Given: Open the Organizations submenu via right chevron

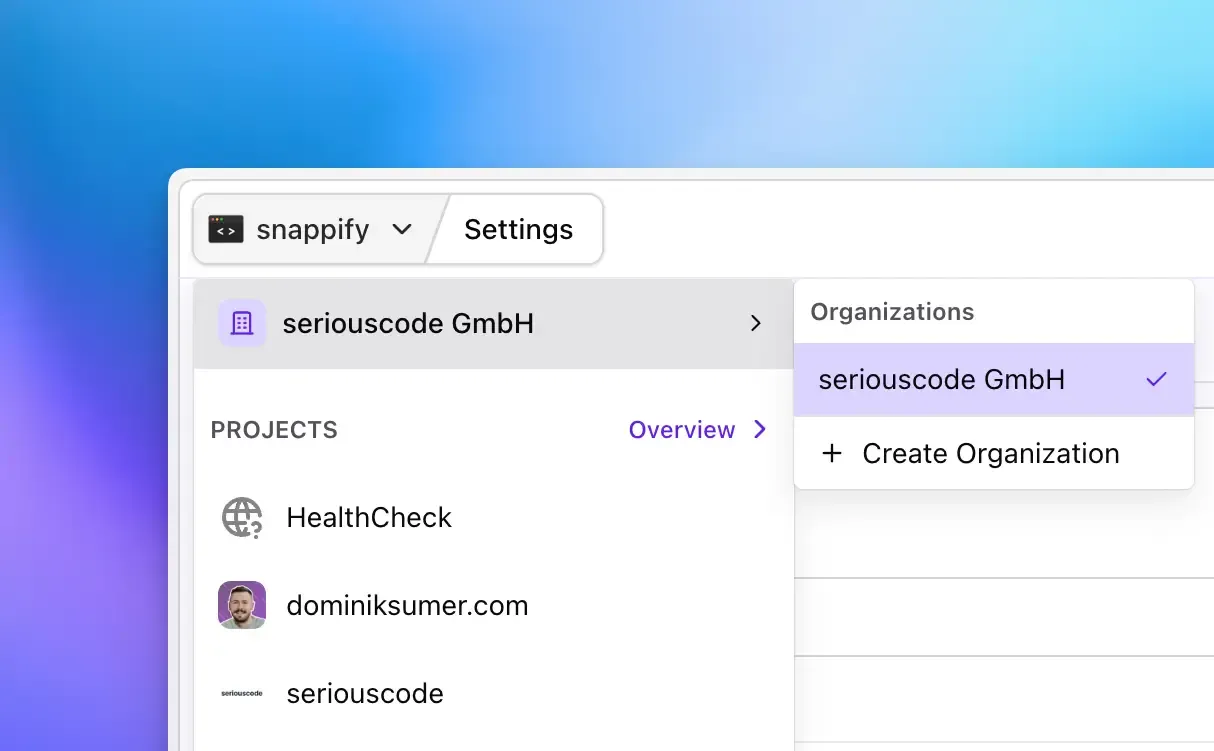Looking at the screenshot, I should (x=757, y=323).
